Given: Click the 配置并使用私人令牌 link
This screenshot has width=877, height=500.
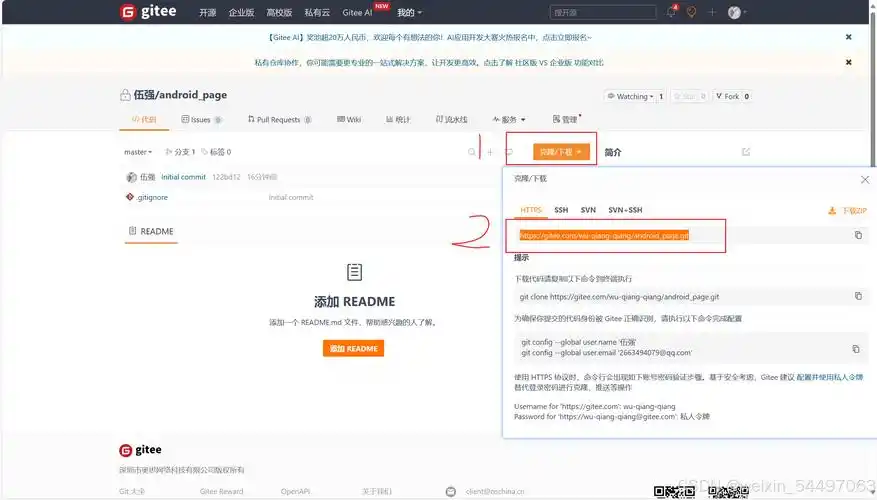Looking at the screenshot, I should [x=830, y=378].
